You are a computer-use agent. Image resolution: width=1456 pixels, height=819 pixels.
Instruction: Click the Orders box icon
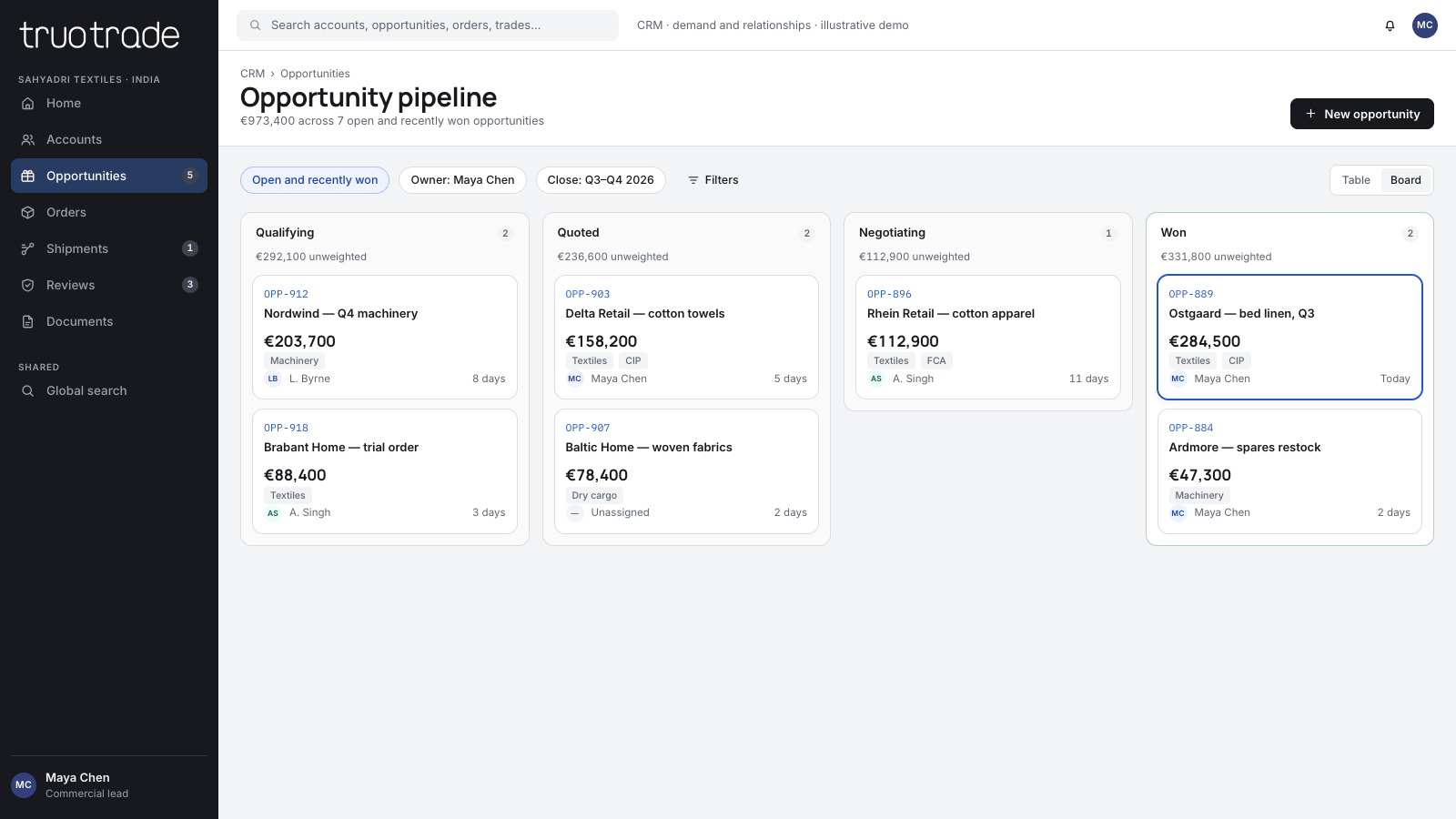tap(28, 212)
